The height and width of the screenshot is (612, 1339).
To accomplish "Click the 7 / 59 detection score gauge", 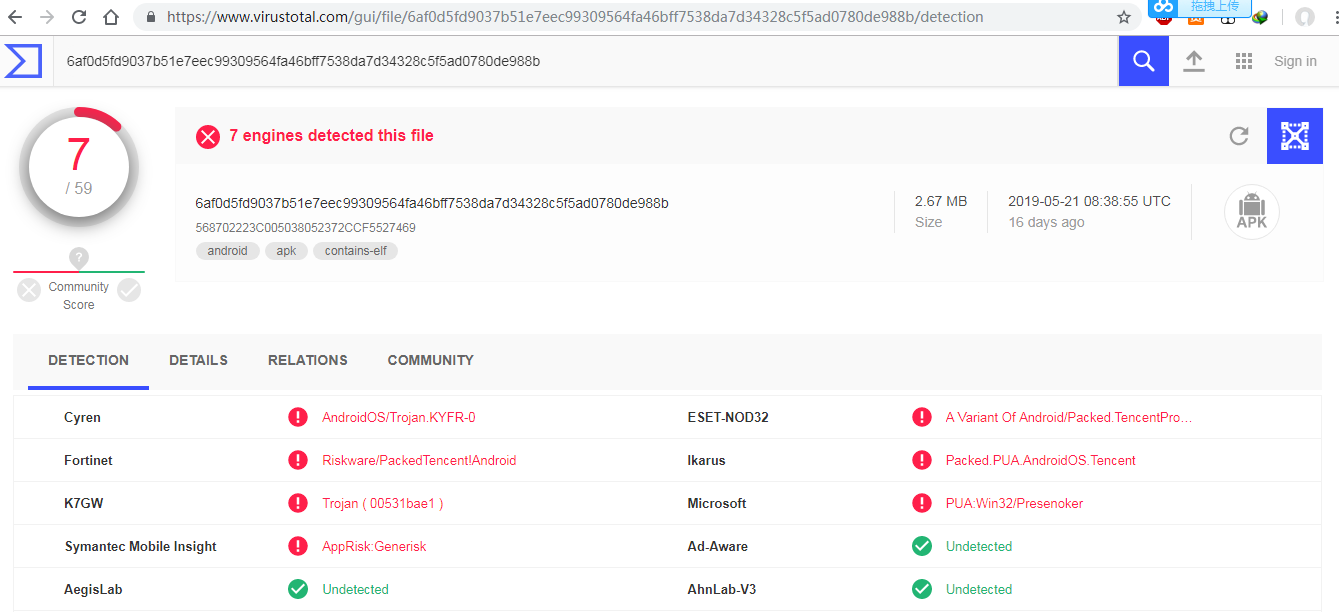I will click(79, 166).
